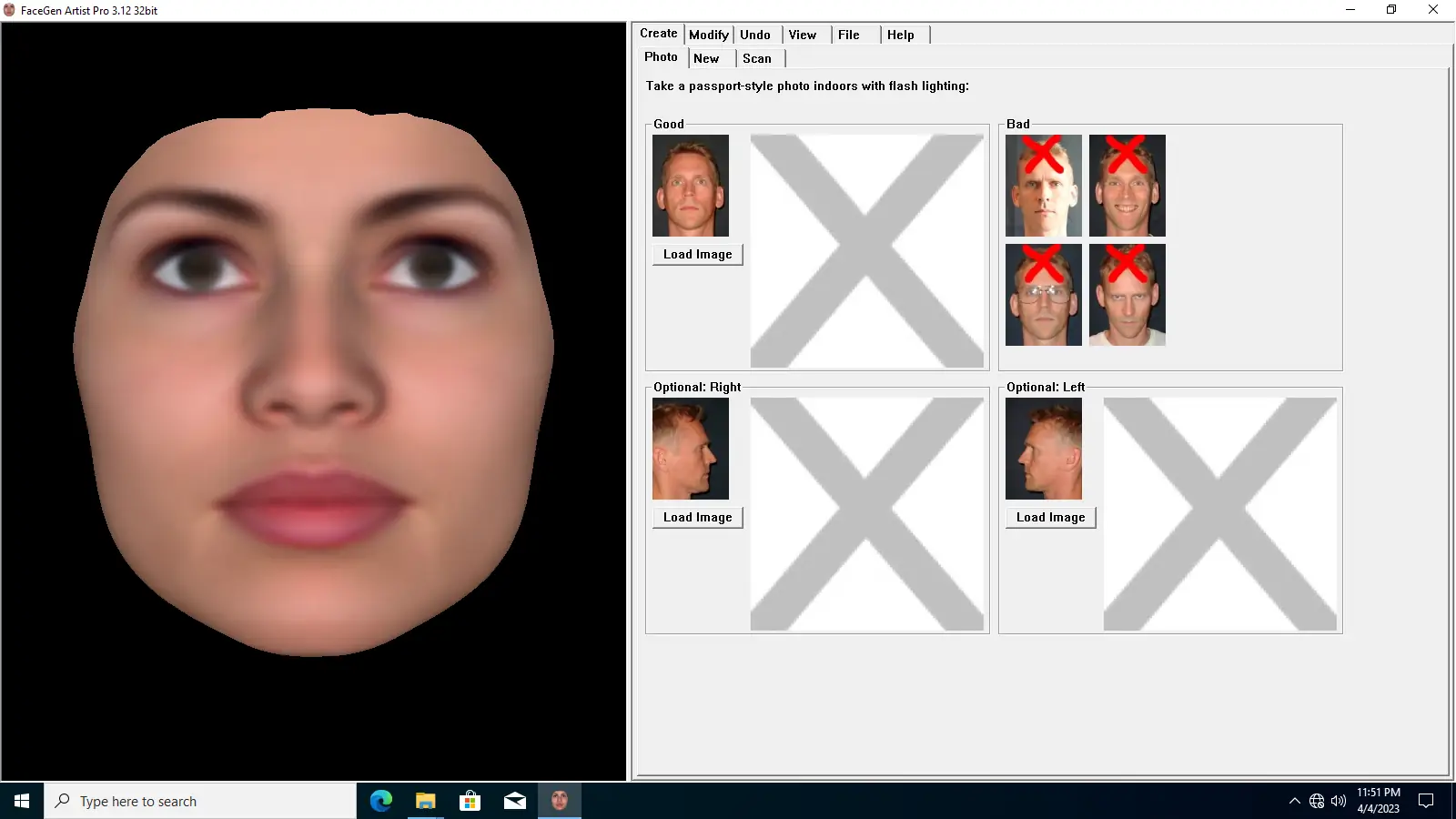Click the taskbar search box
Screen dimensions: 1456x819
(x=200, y=801)
